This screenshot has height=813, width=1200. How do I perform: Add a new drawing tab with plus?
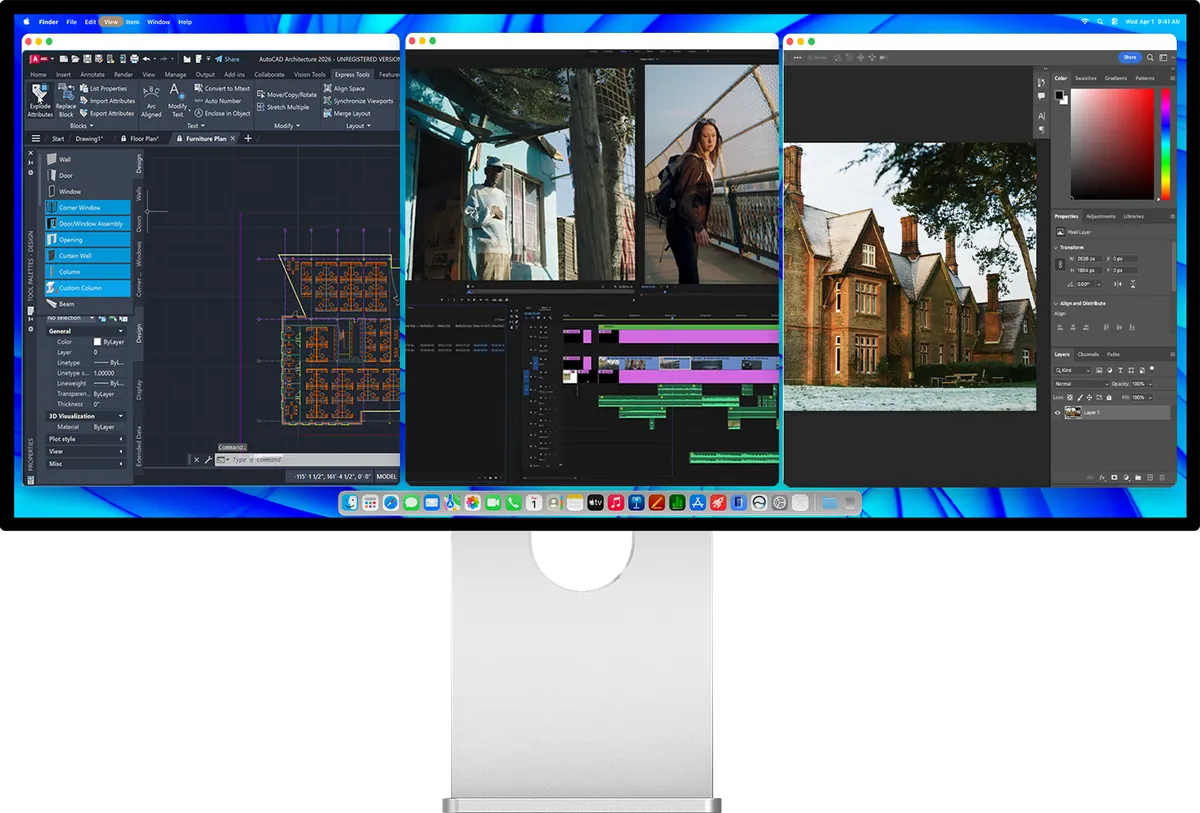point(249,139)
